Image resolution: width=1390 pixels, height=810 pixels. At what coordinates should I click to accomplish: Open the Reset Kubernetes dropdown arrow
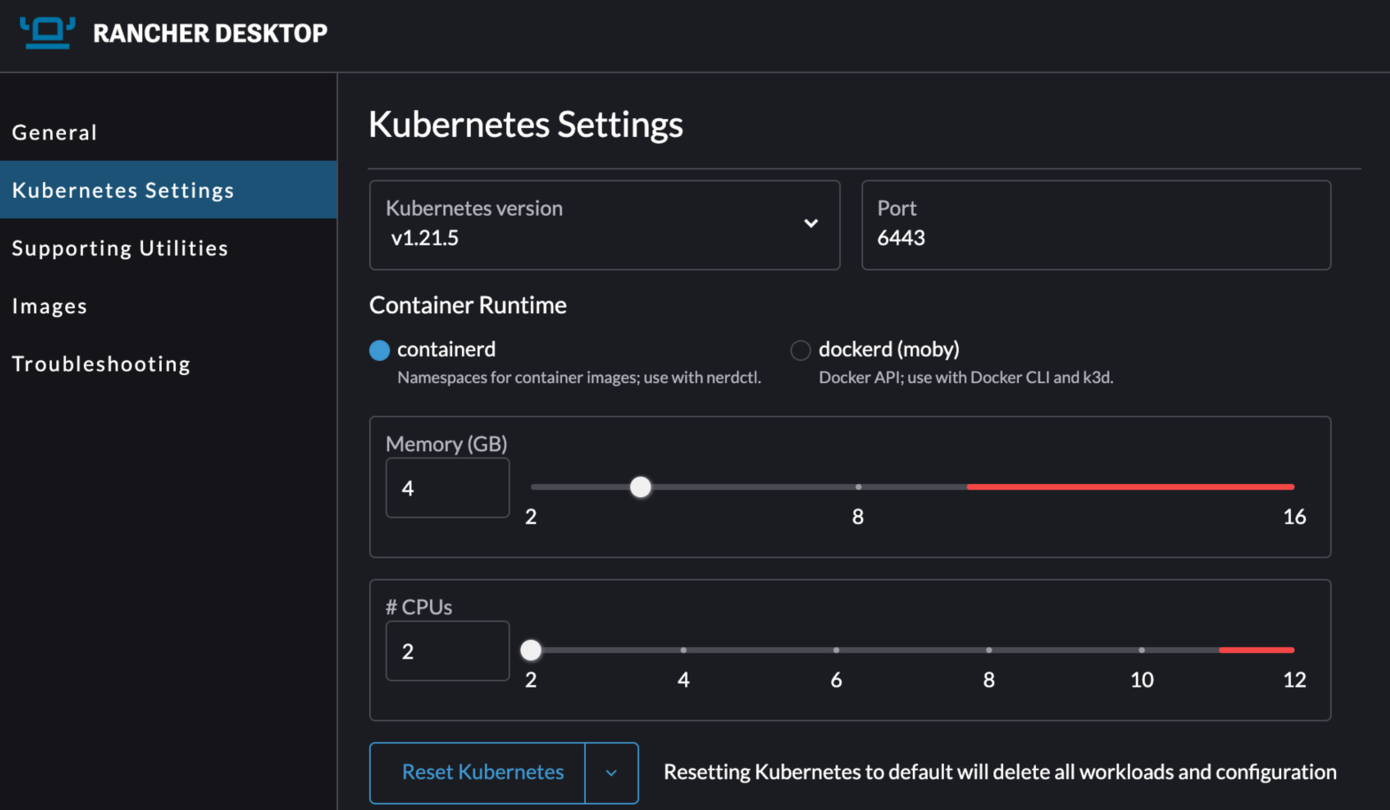[x=611, y=772]
